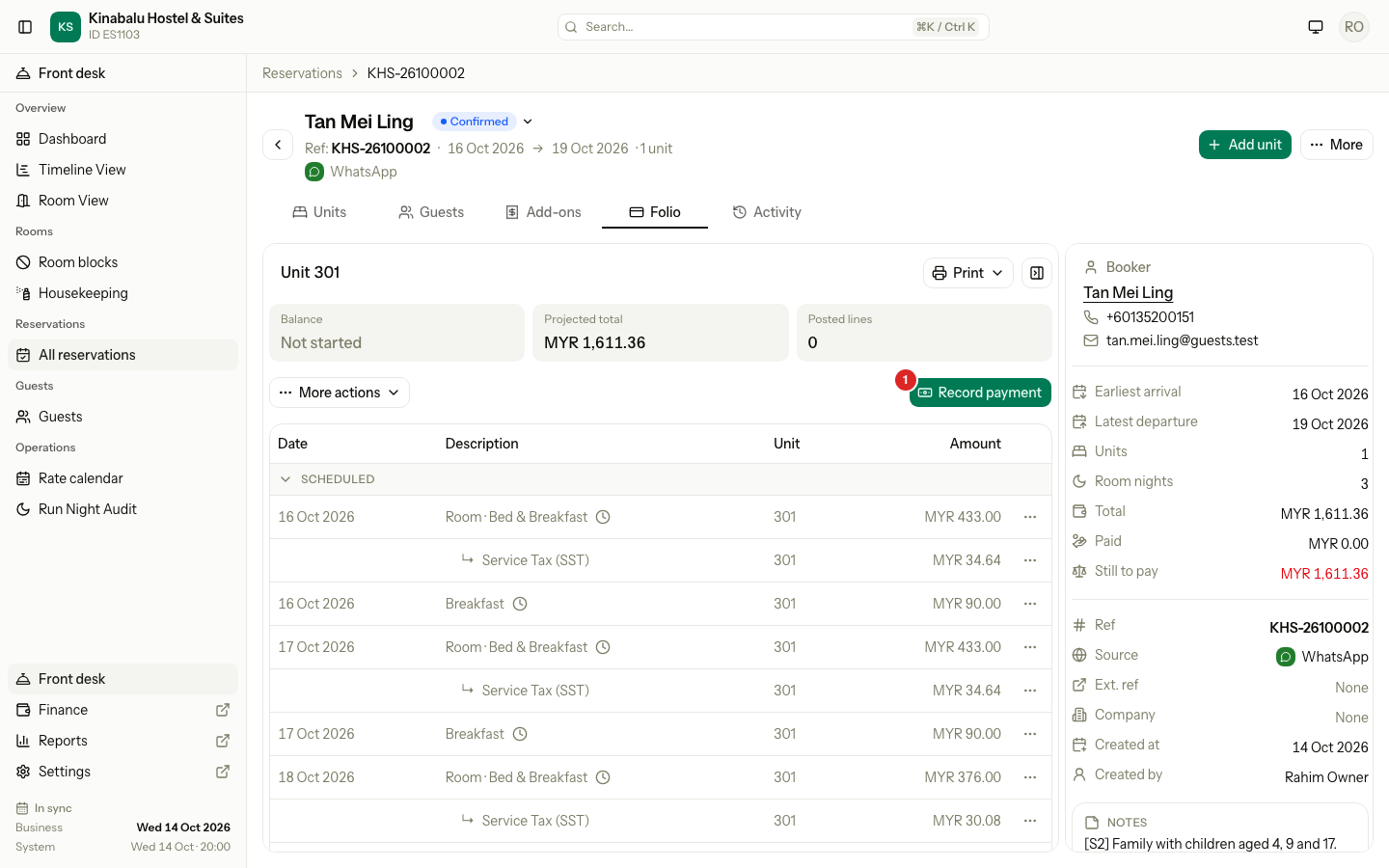The image size is (1389, 868).
Task: Open Rate calendar in sidebar
Action: point(123,478)
